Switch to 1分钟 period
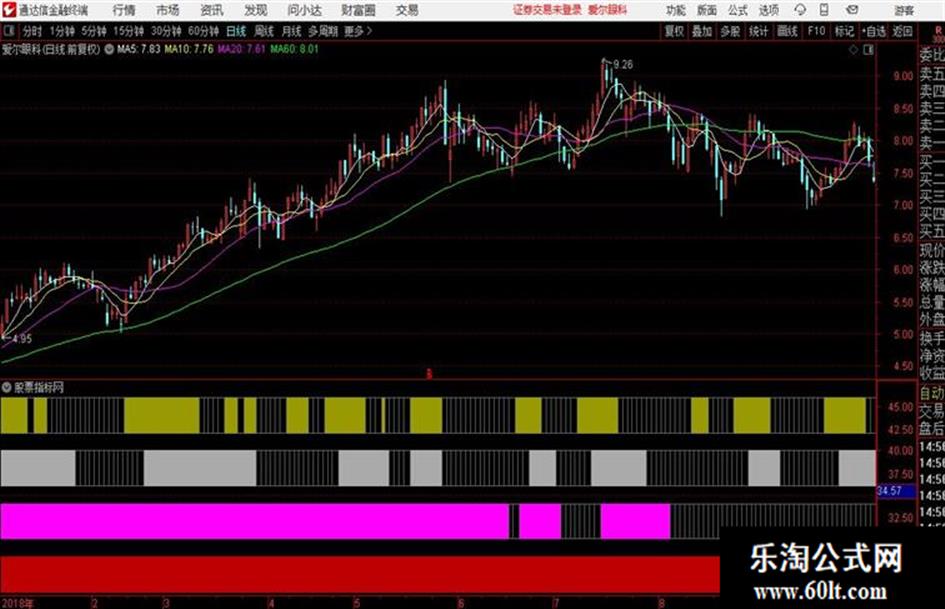This screenshot has width=945, height=609. click(x=61, y=31)
